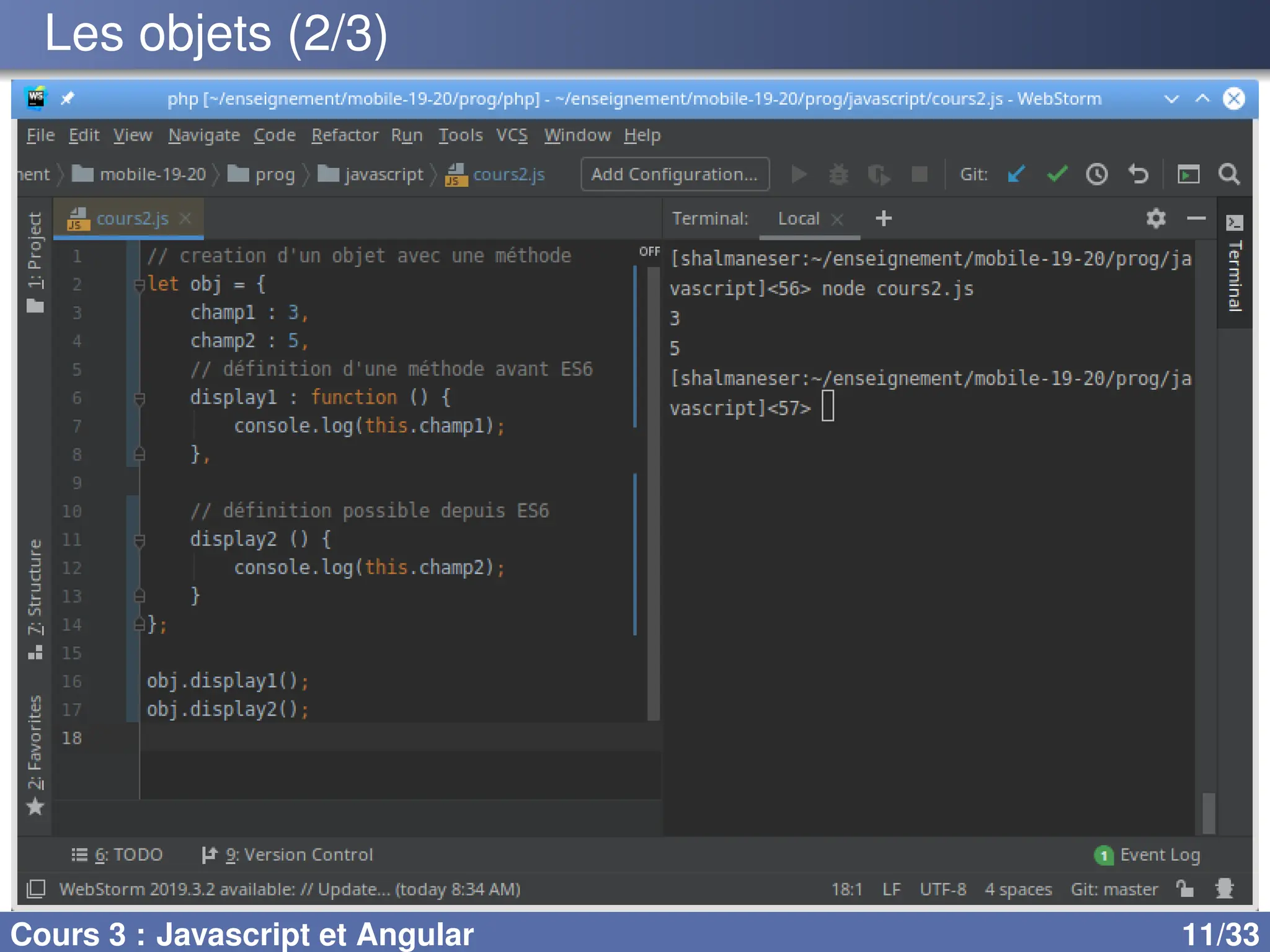Open the Navigate menu
The height and width of the screenshot is (952, 1270).
[x=204, y=135]
